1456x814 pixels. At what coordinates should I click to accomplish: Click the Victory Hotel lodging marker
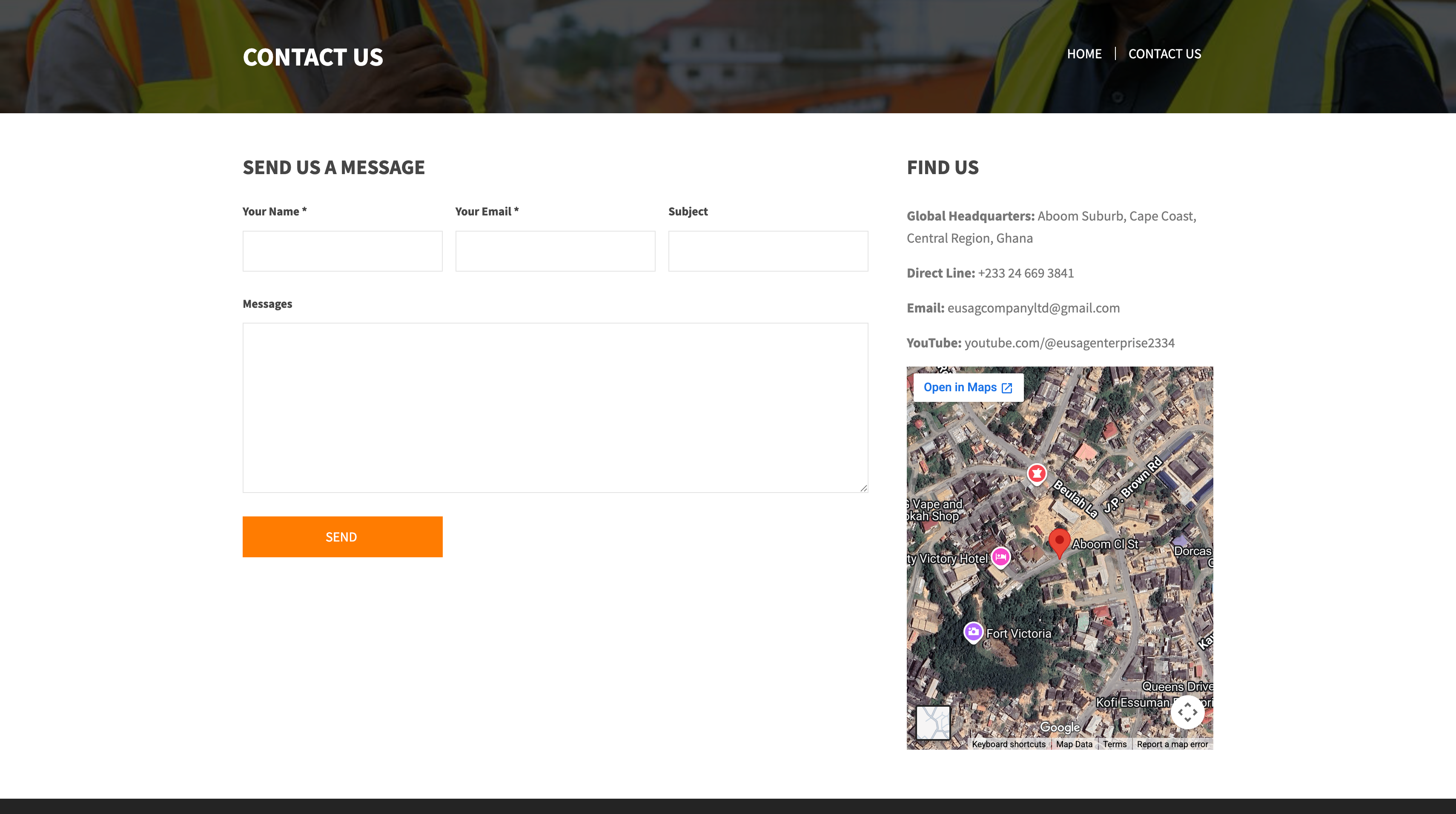coord(1000,557)
